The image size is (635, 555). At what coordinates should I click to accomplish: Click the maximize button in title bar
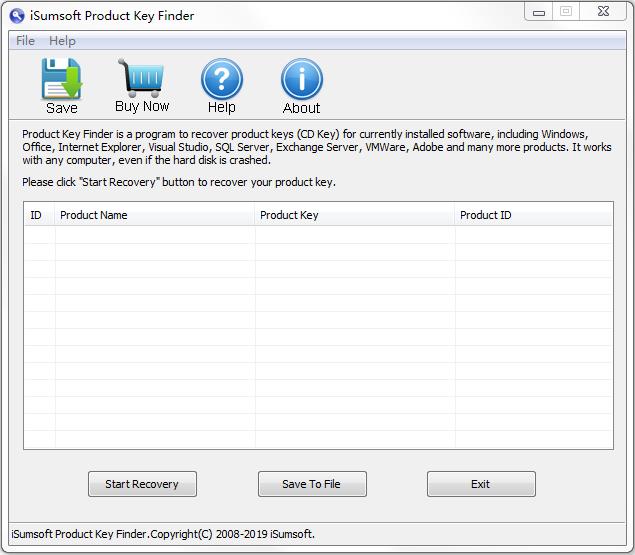click(x=566, y=12)
